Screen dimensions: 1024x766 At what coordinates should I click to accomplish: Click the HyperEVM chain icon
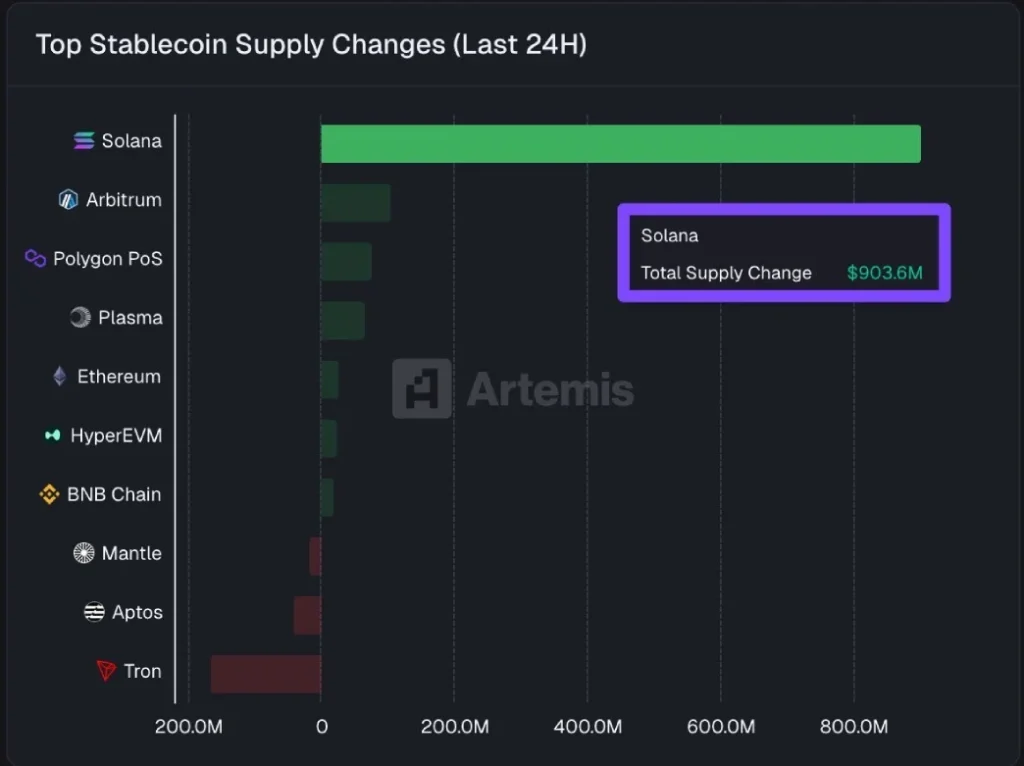tap(53, 436)
